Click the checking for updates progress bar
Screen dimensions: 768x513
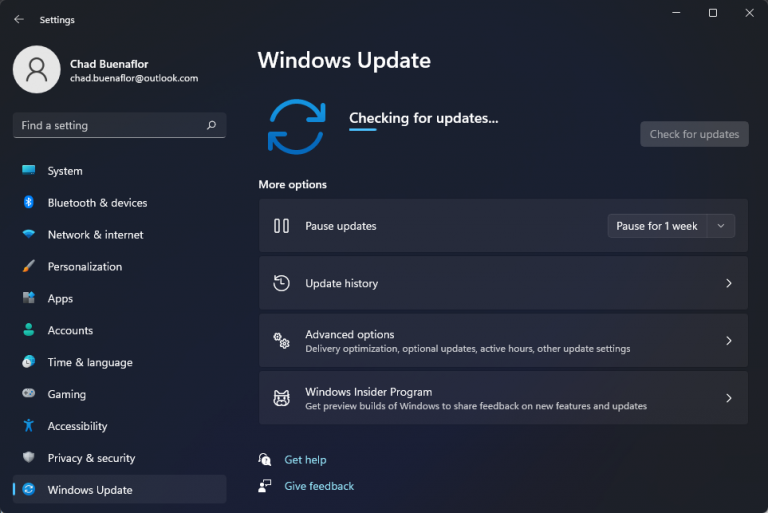(x=362, y=129)
